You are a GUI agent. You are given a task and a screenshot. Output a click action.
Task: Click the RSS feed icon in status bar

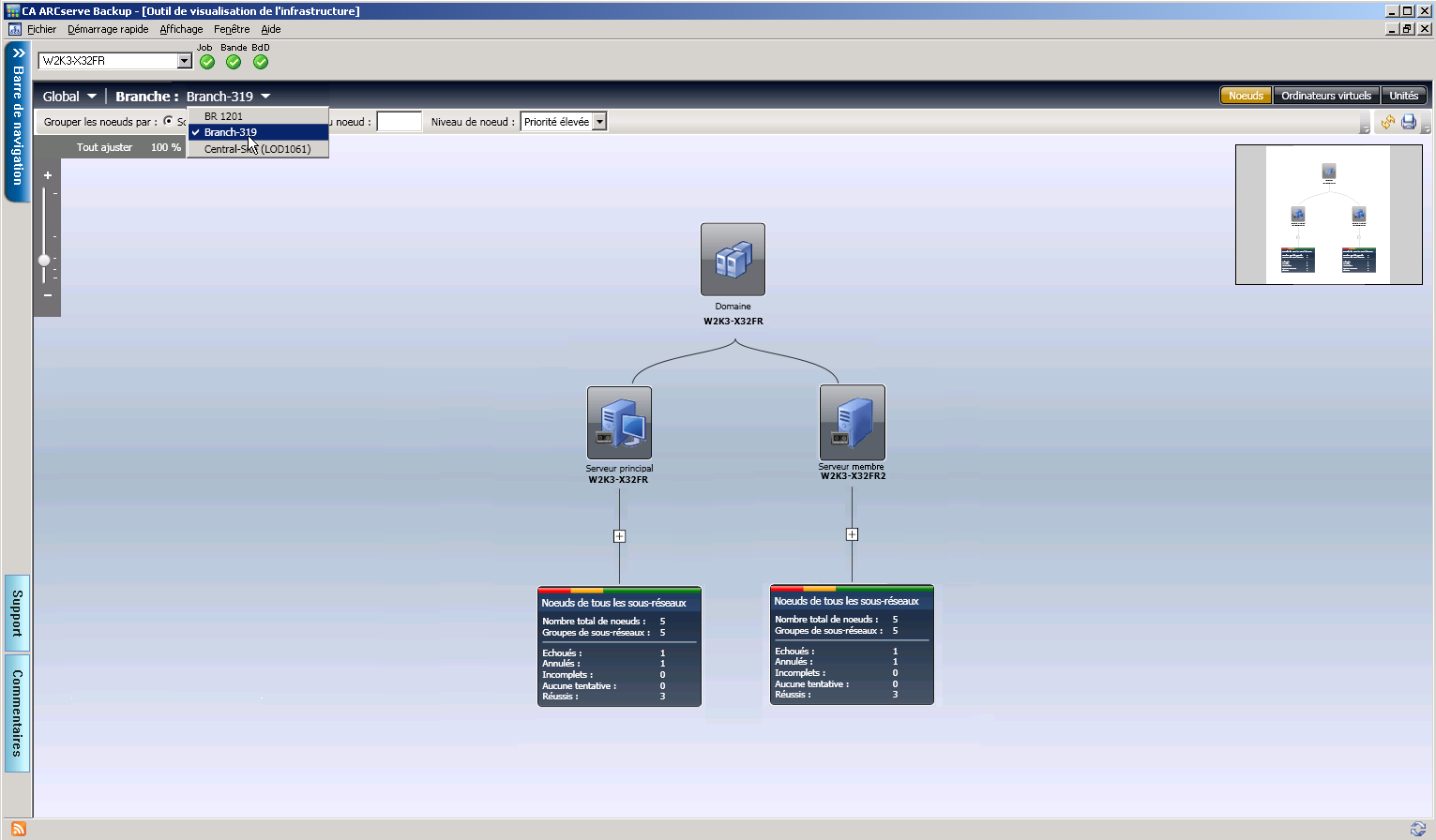19,829
